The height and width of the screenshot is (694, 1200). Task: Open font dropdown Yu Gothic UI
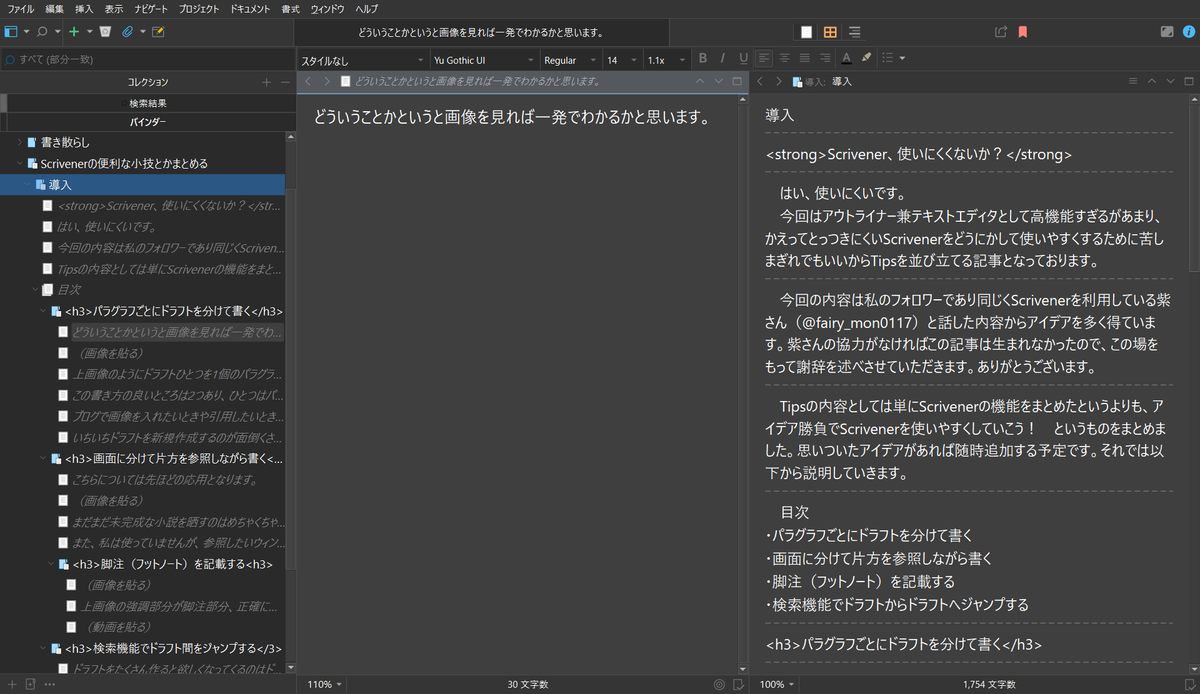coord(485,60)
